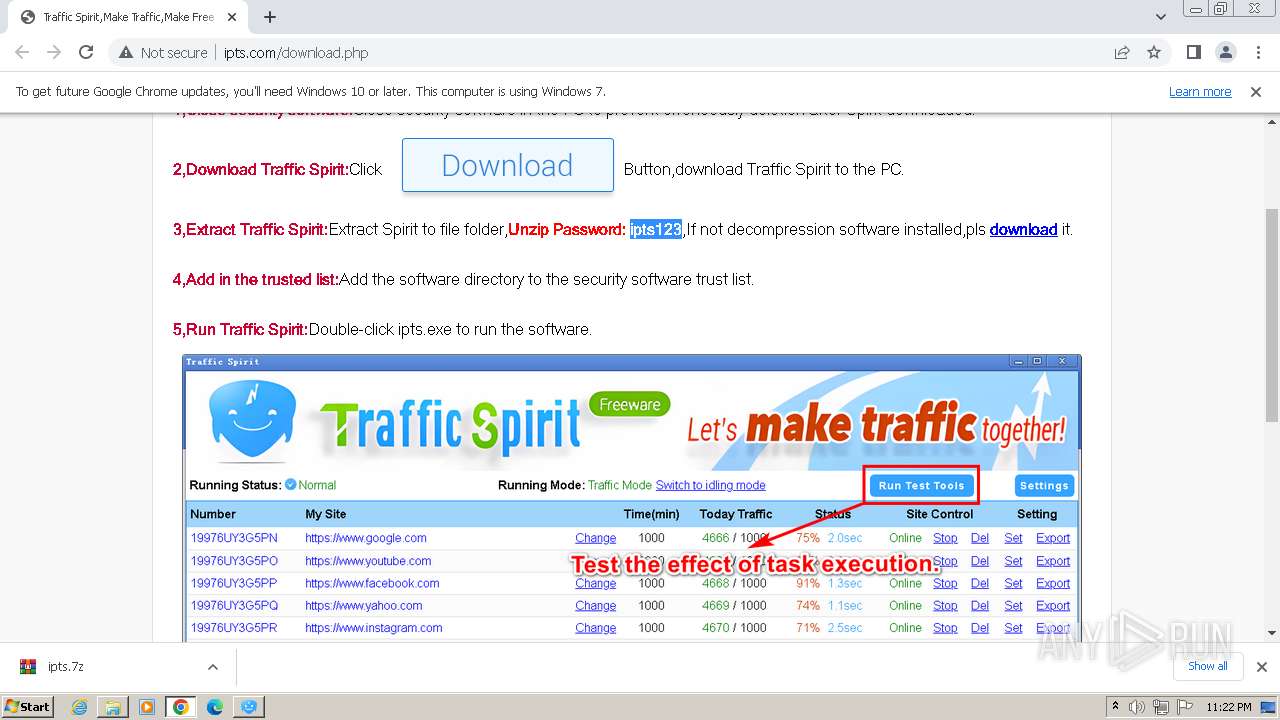Launch Internet Explorer from taskbar
The image size is (1280, 720).
79,707
